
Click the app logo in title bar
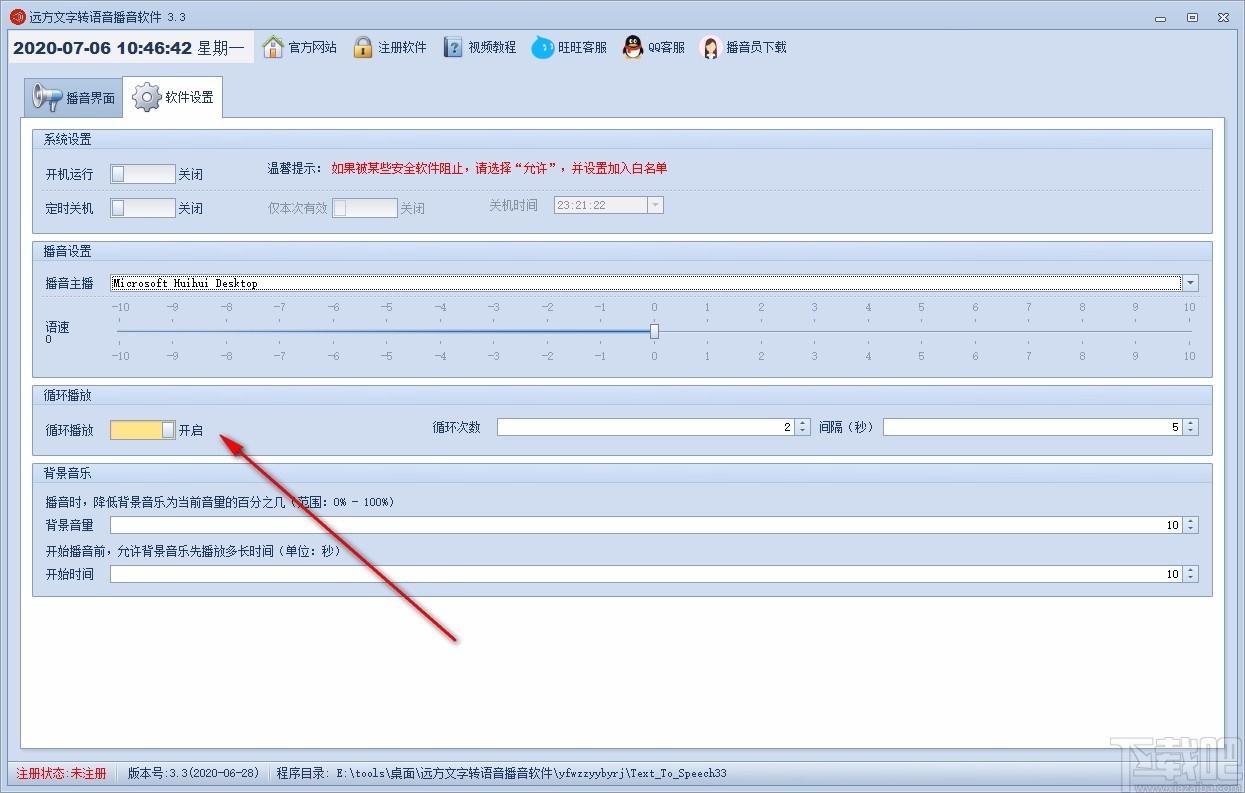click(17, 17)
